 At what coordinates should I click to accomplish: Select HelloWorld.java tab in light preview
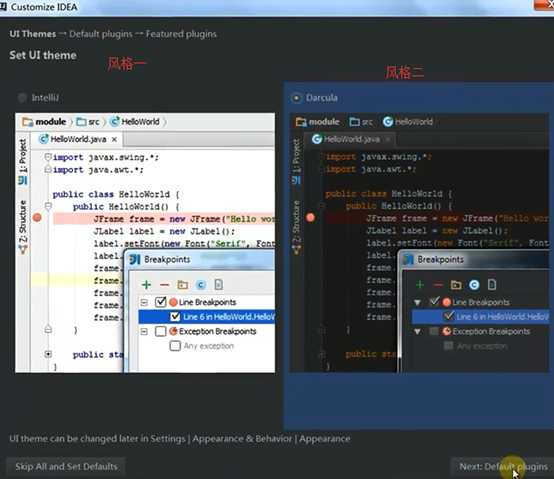tap(78, 139)
